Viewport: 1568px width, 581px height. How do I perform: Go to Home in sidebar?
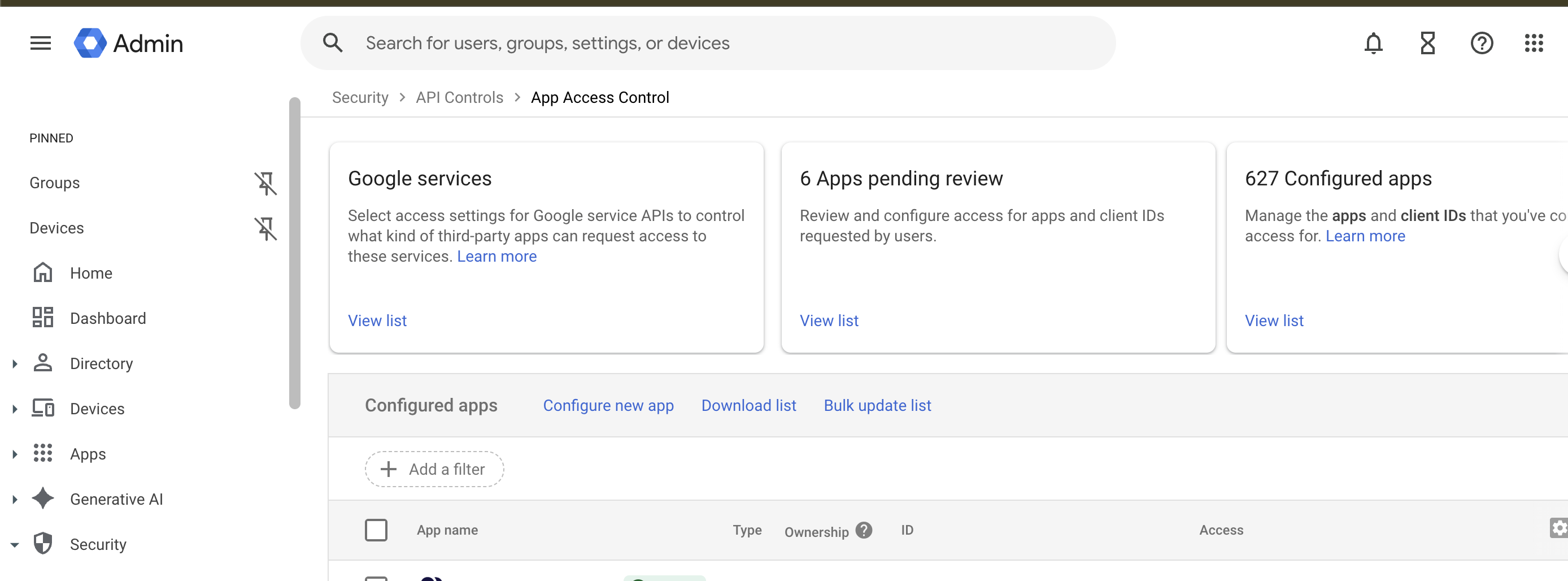coord(92,273)
